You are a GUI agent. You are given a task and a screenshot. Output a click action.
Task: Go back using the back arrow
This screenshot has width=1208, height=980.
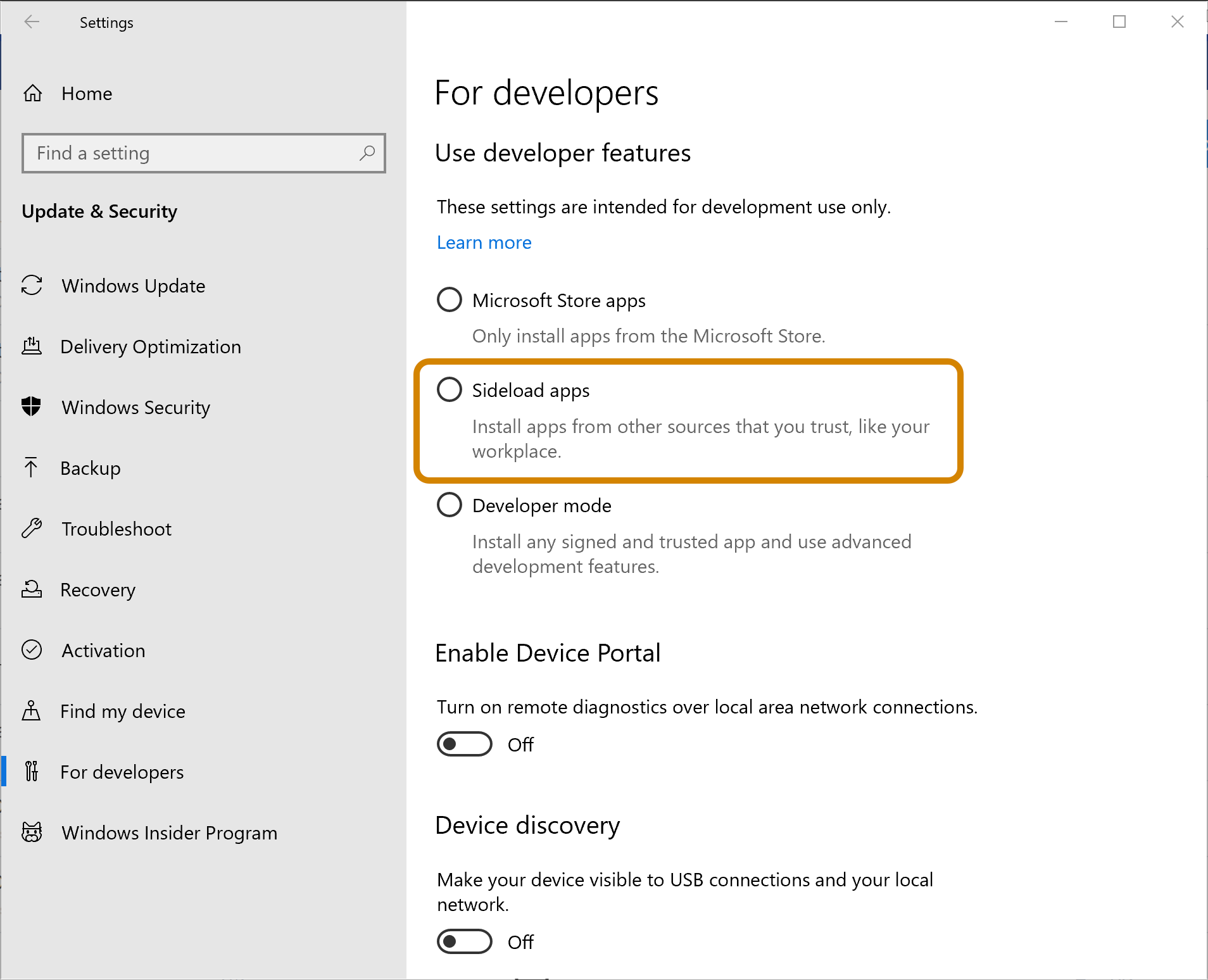coord(32,22)
